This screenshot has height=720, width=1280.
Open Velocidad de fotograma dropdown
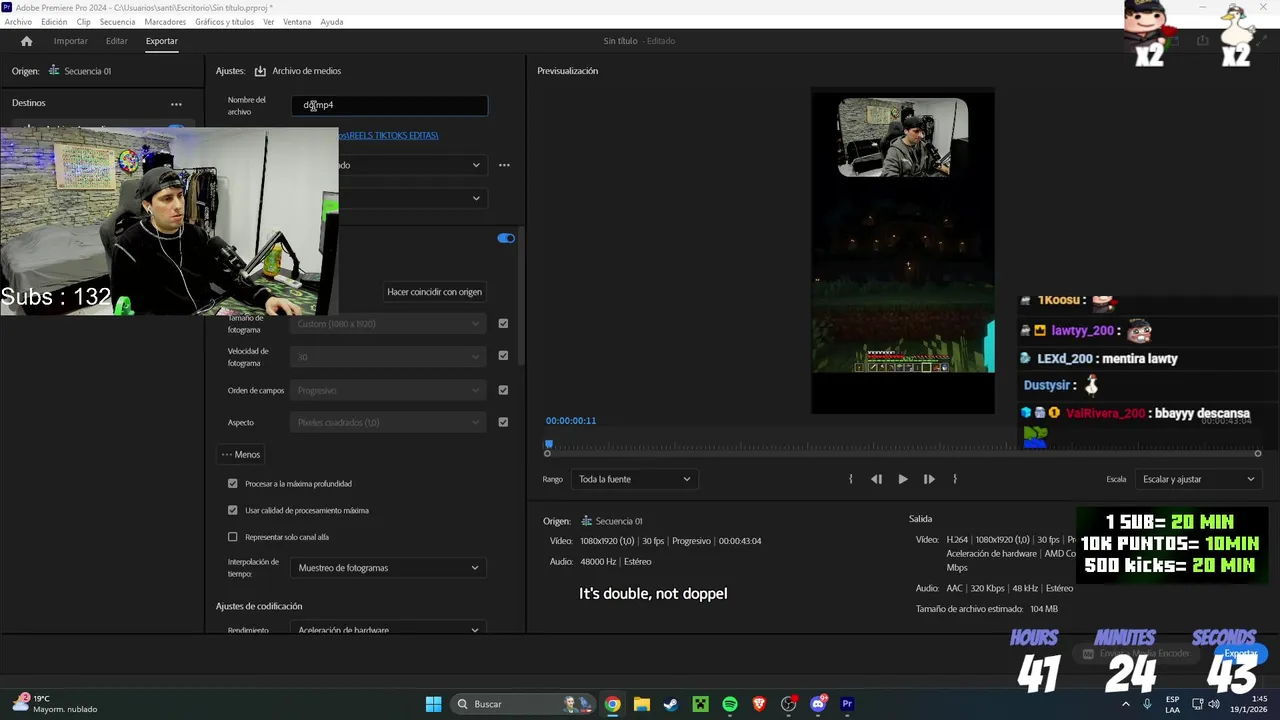pos(388,357)
